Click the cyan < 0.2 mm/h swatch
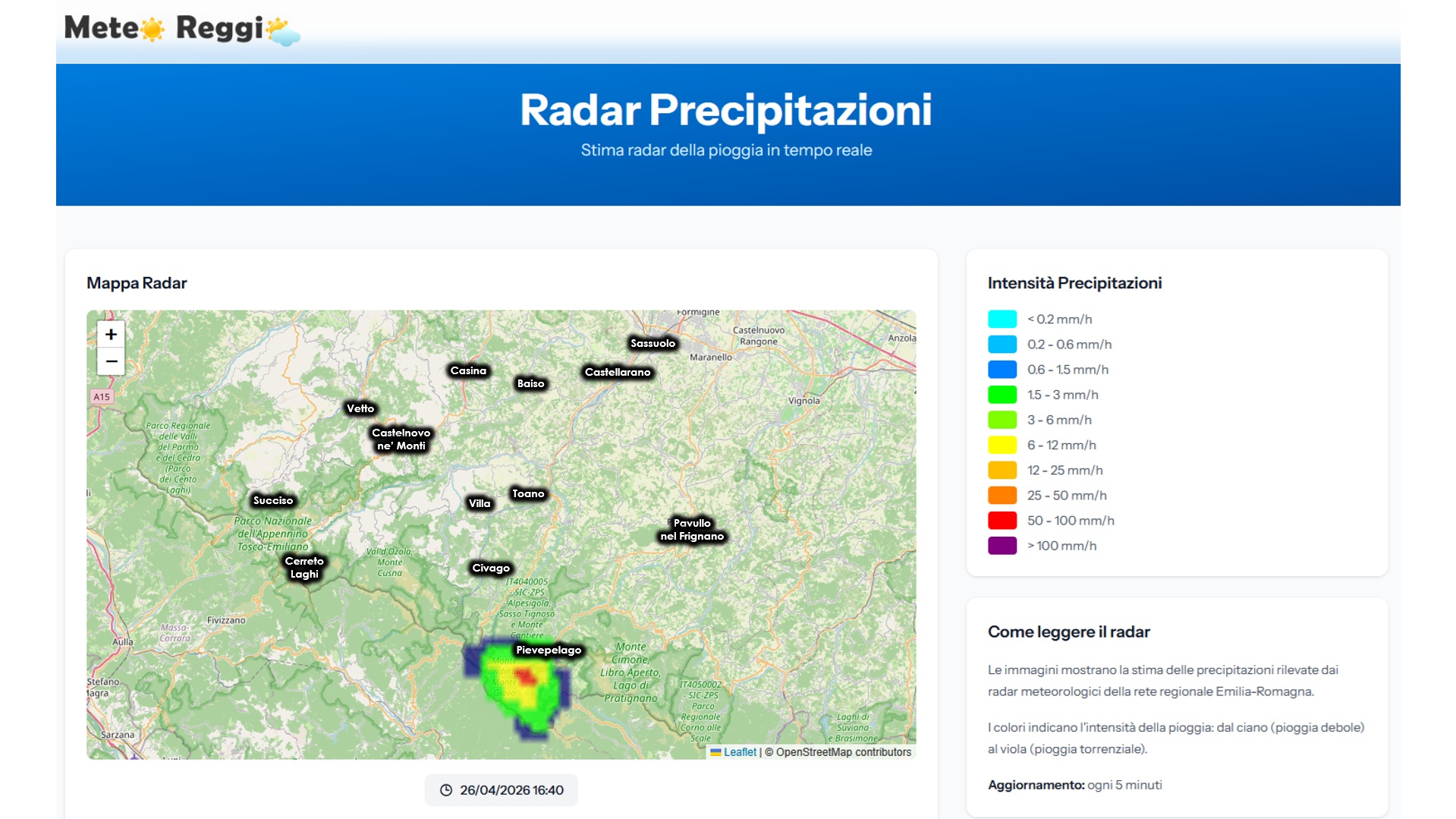Viewport: 1456px width, 819px height. [x=1002, y=320]
